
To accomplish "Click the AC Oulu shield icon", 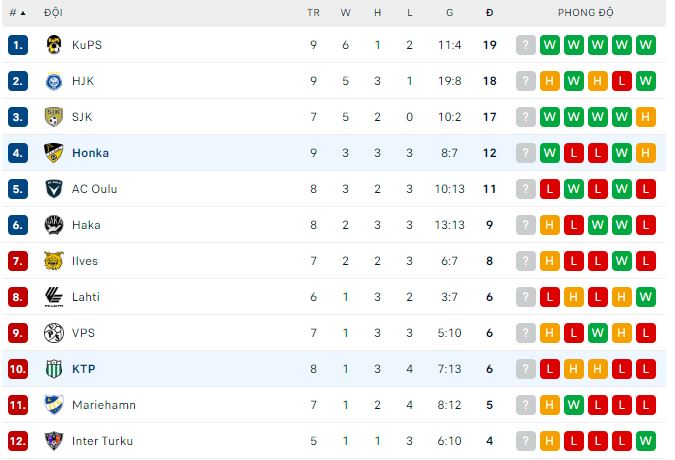I will click(54, 189).
